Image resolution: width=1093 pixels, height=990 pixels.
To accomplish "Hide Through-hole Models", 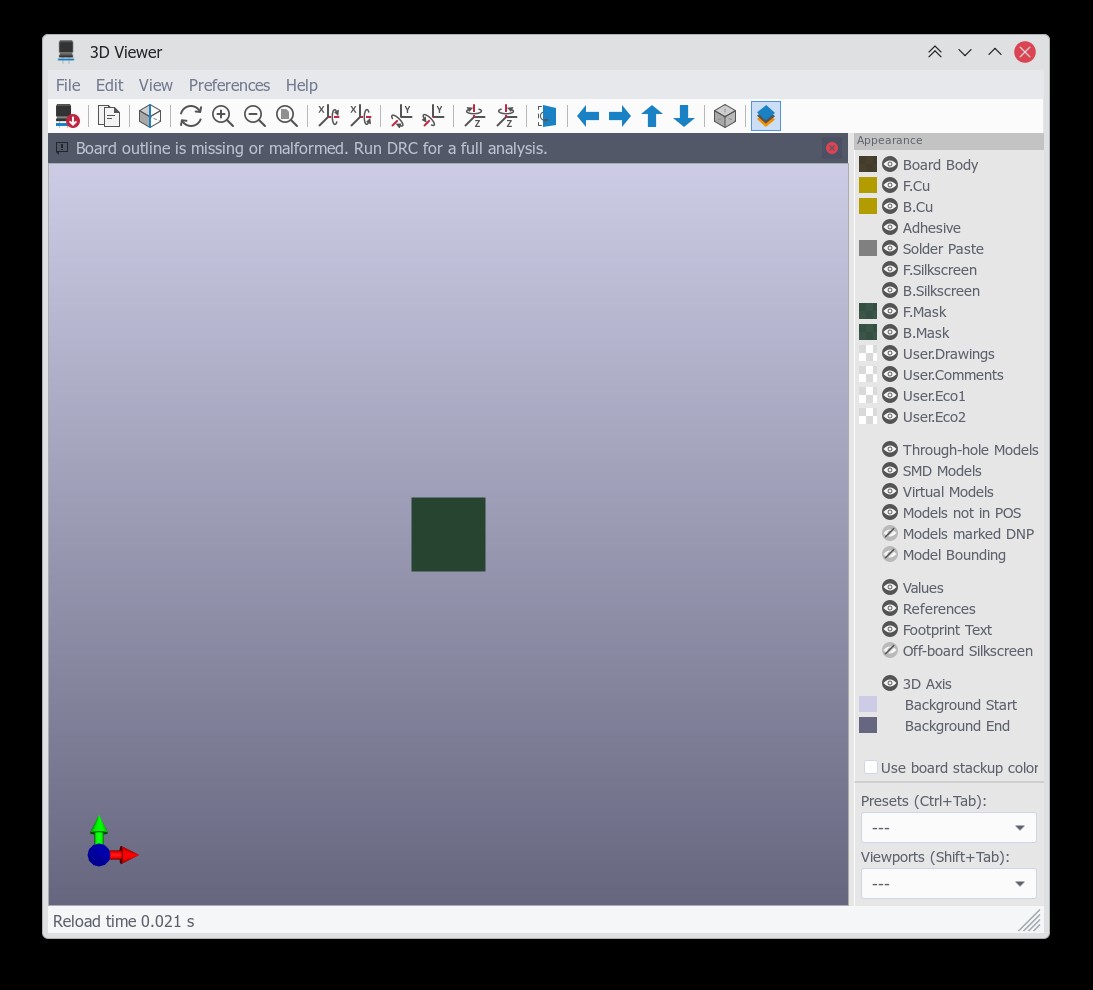I will pos(889,449).
